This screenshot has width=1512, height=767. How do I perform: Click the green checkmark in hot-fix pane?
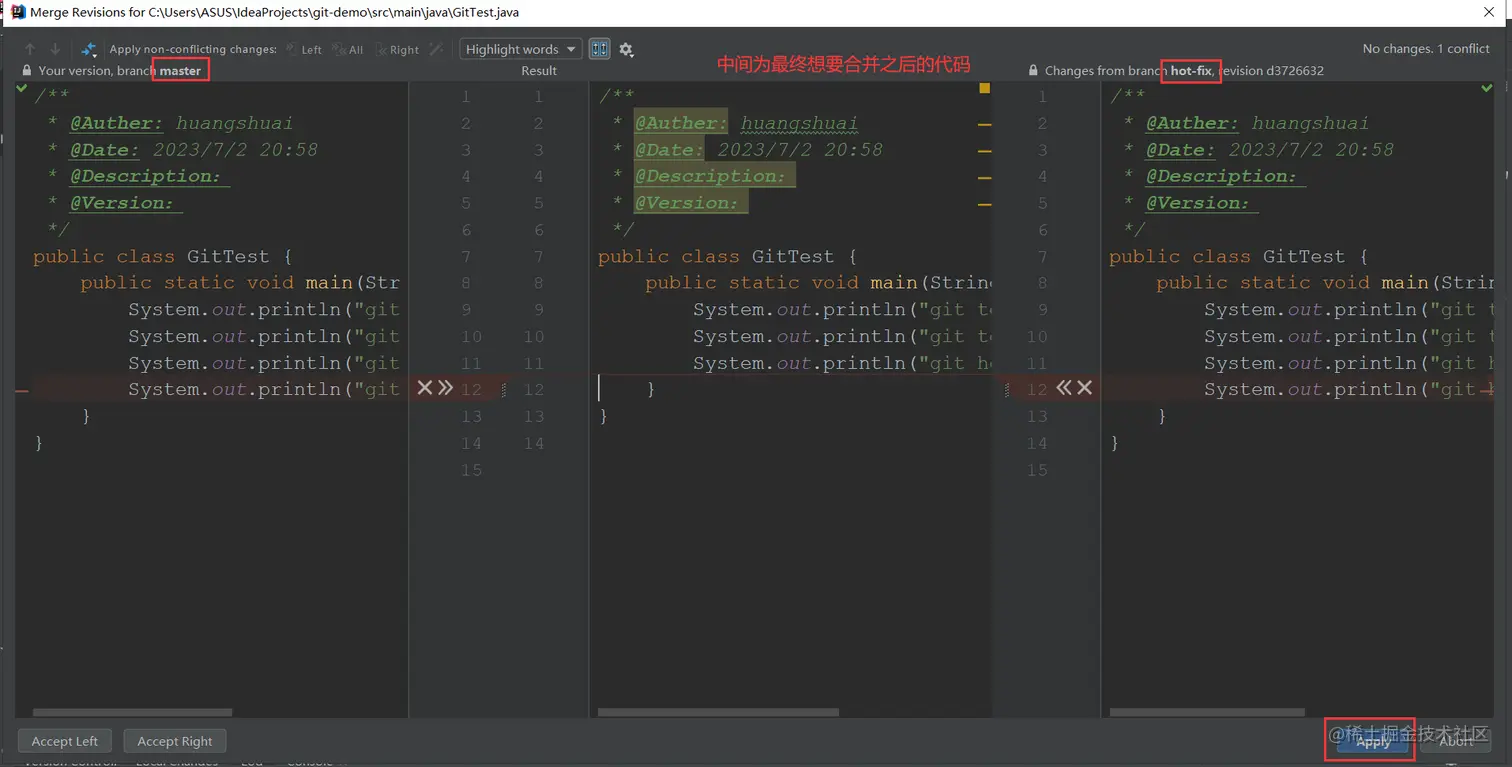click(1486, 89)
